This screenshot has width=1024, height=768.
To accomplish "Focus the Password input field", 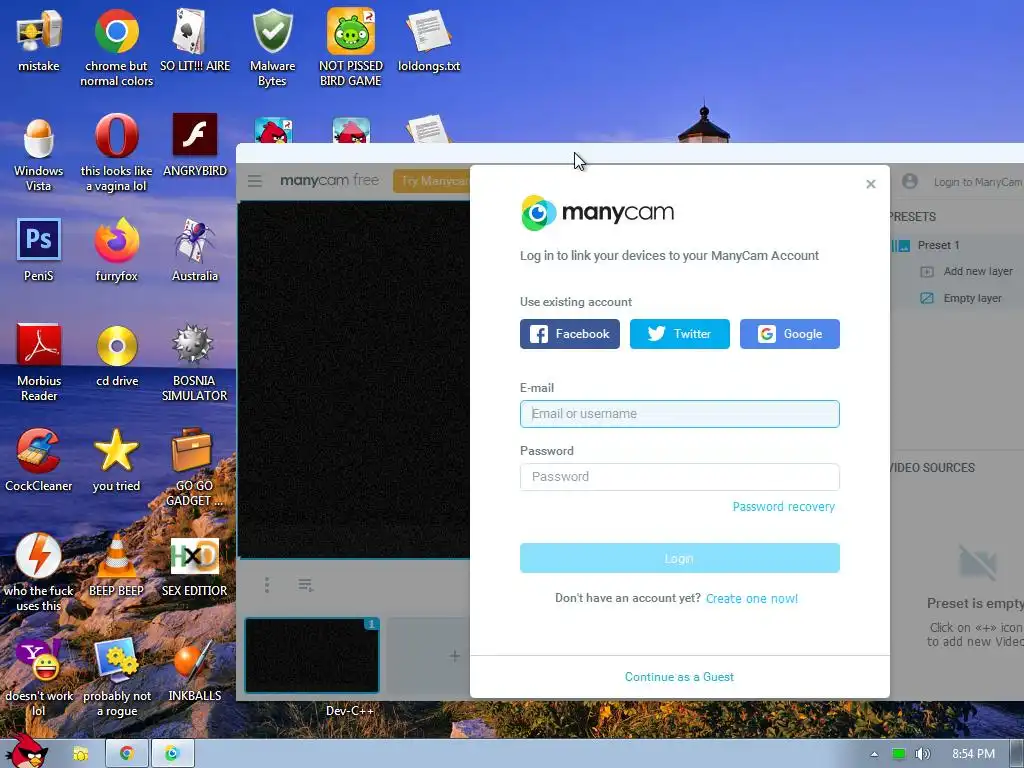I will 679,477.
